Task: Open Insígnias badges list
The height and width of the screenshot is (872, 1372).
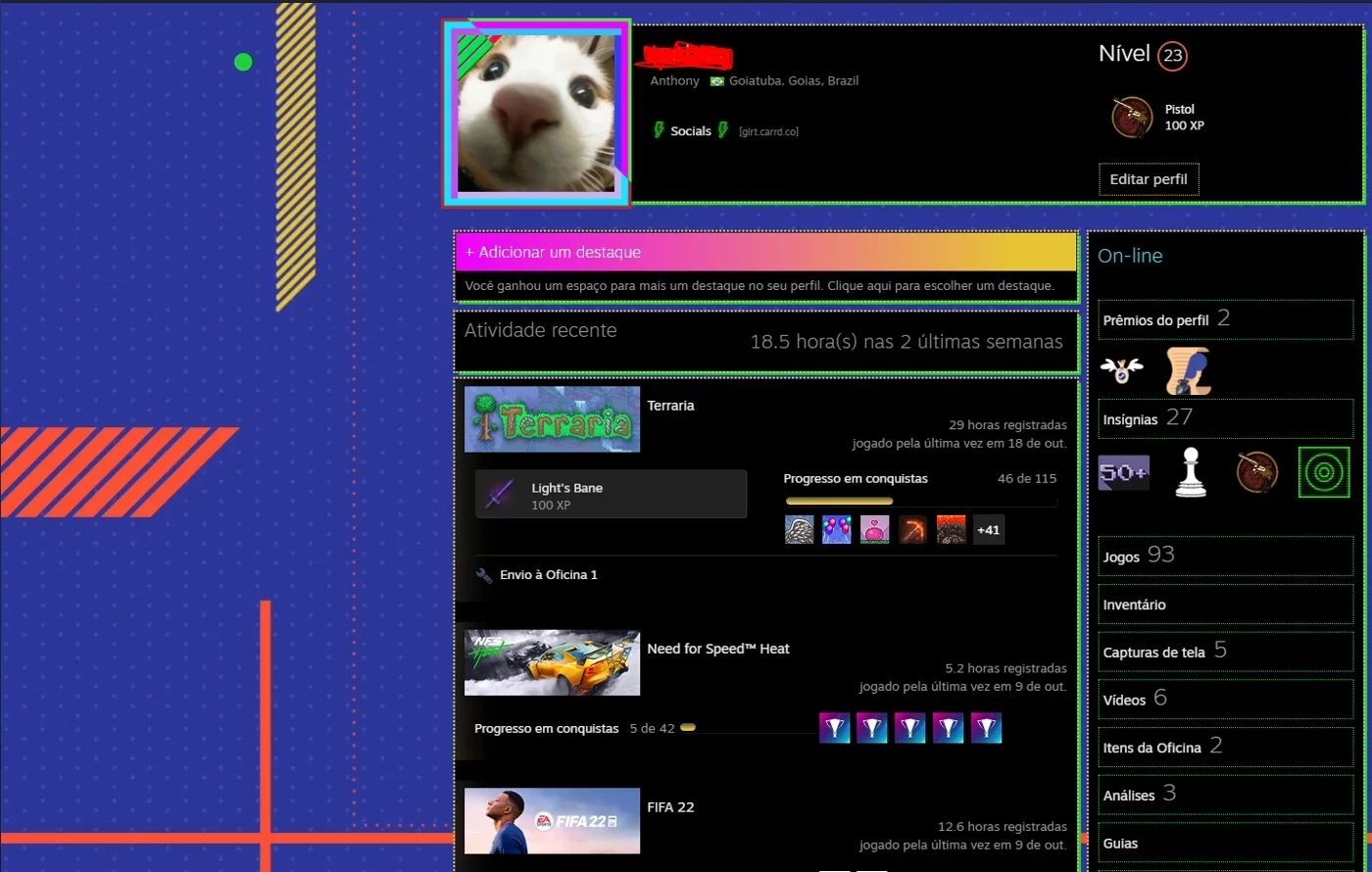Action: pos(1226,418)
